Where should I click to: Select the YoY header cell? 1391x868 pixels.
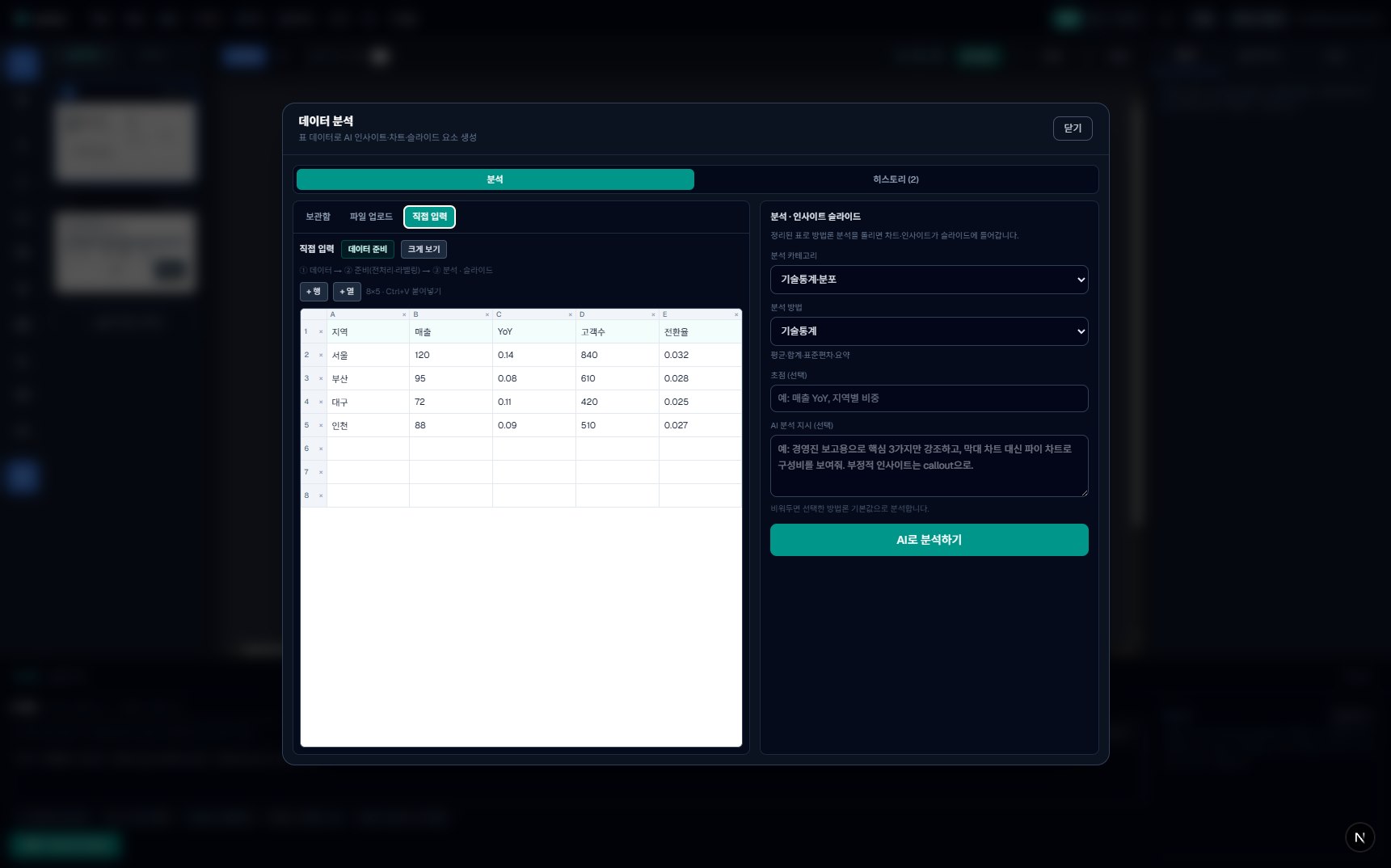pos(534,332)
